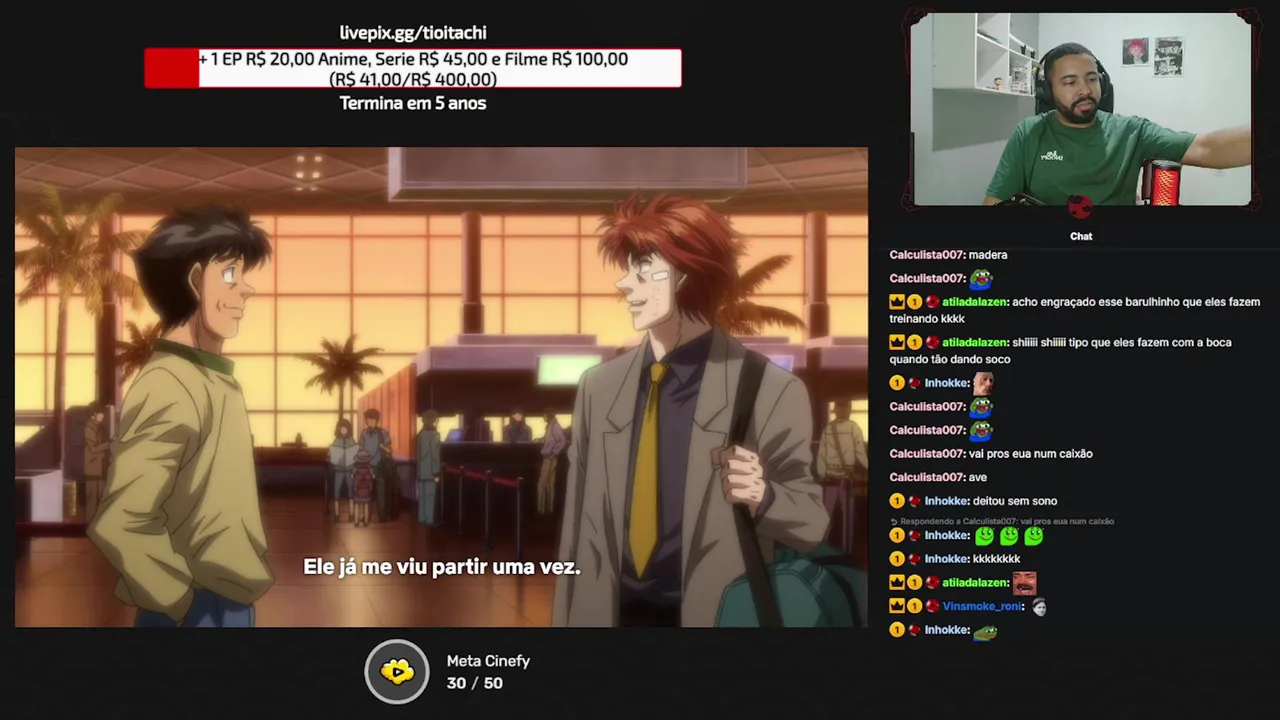This screenshot has height=720, width=1280.
Task: Click the 'Chat' panel heading
Action: click(x=1081, y=236)
